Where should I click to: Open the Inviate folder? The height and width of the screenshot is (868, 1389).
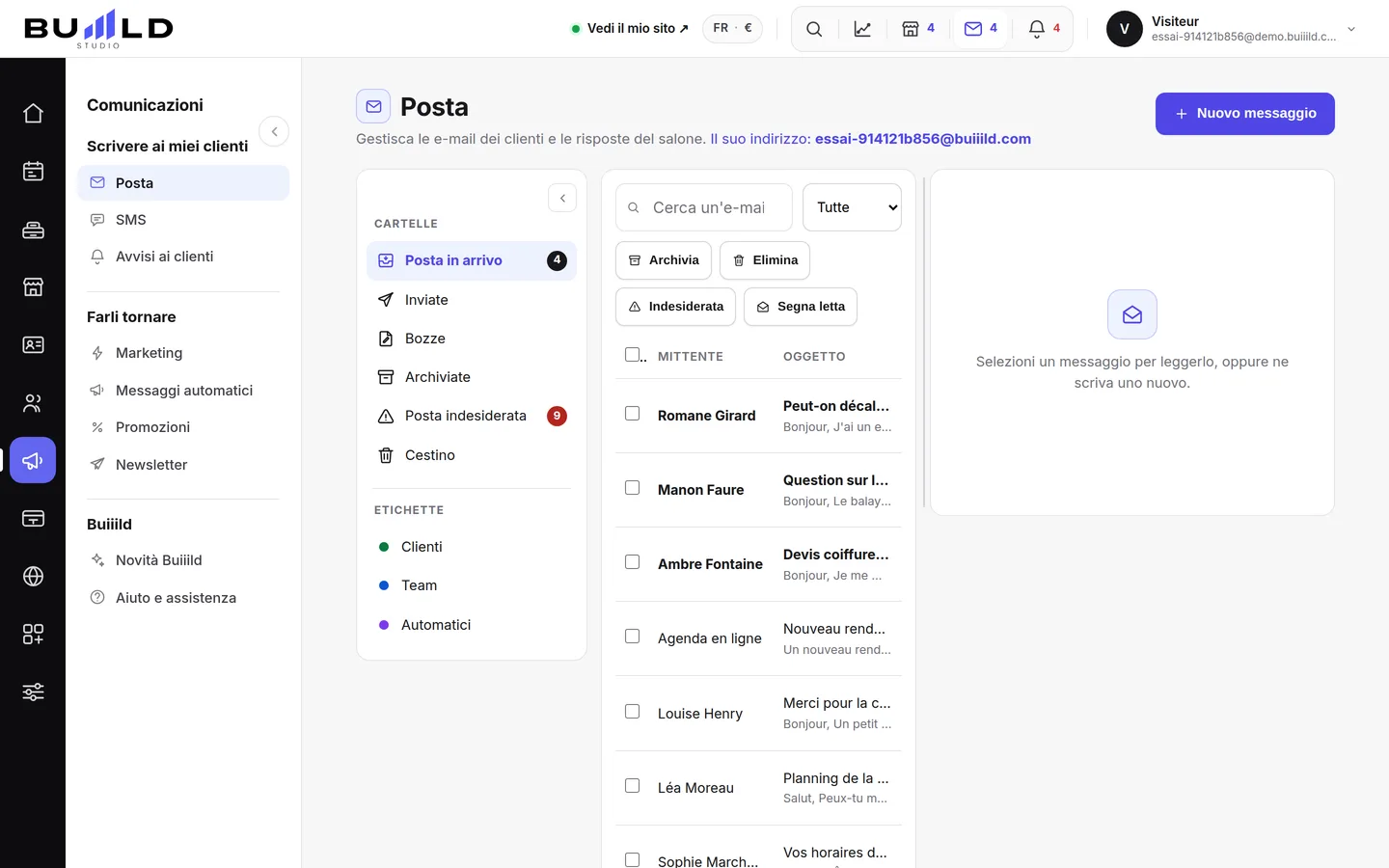pyautogui.click(x=472, y=300)
